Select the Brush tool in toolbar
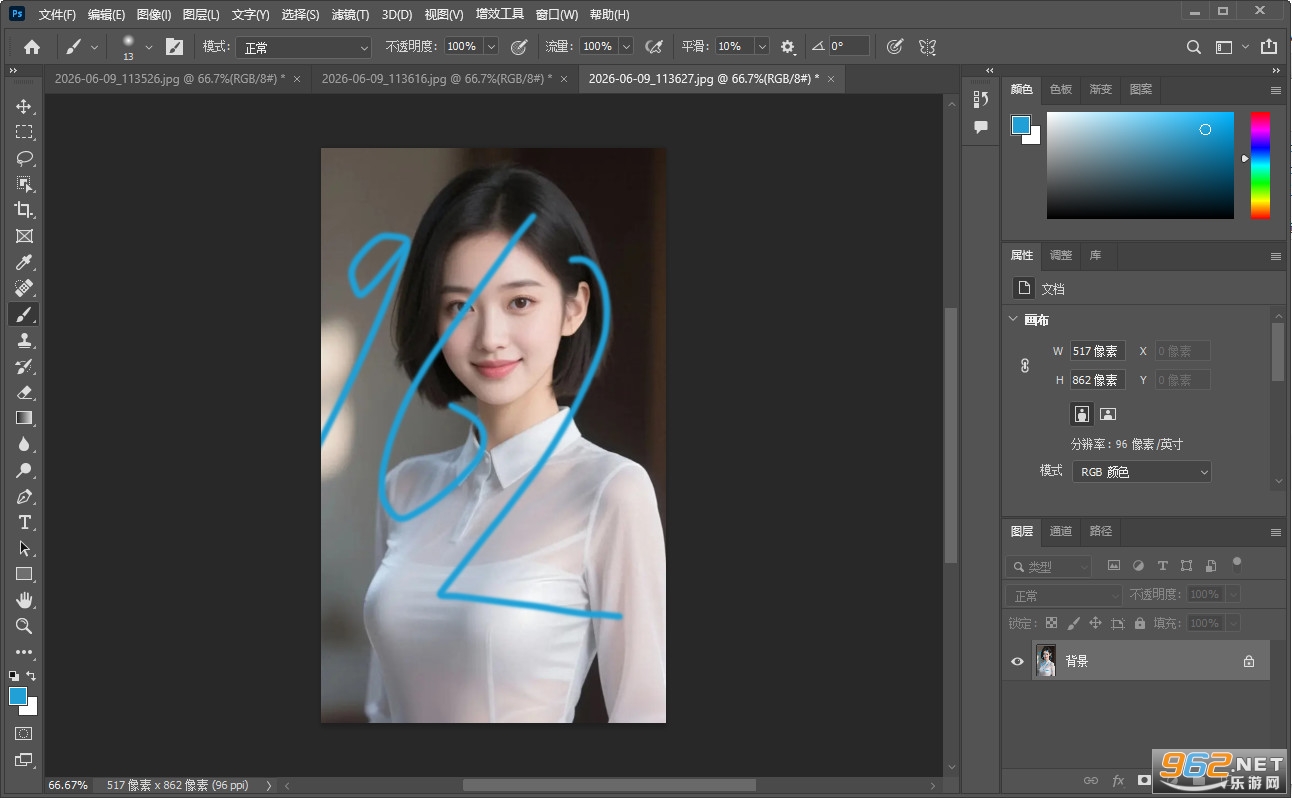 24,314
